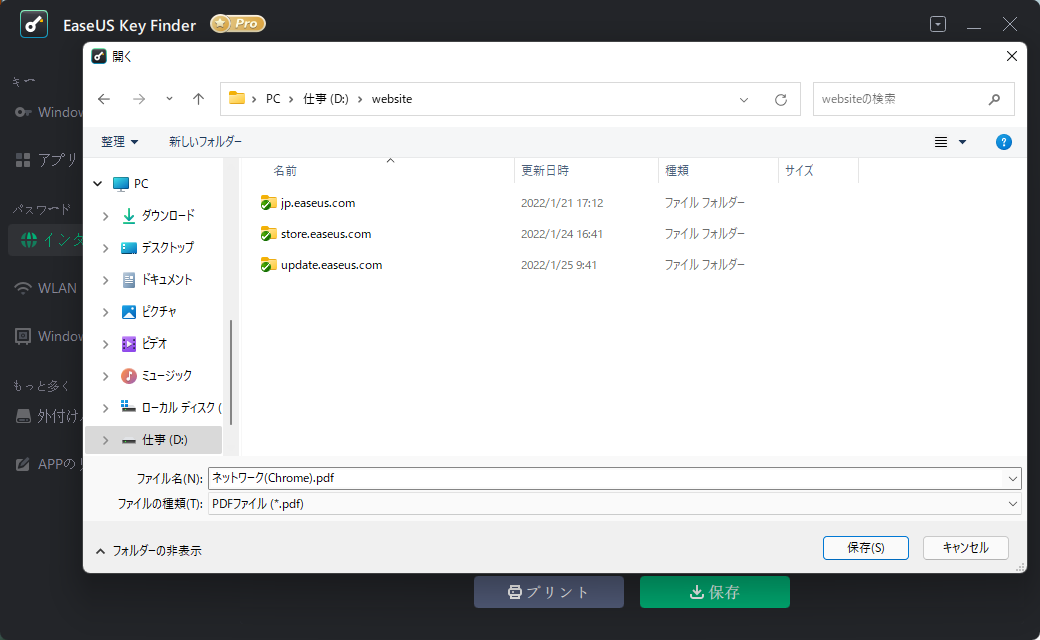This screenshot has height=640, width=1040.
Task: Select インターネット in the password sidebar
Action: click(x=47, y=239)
